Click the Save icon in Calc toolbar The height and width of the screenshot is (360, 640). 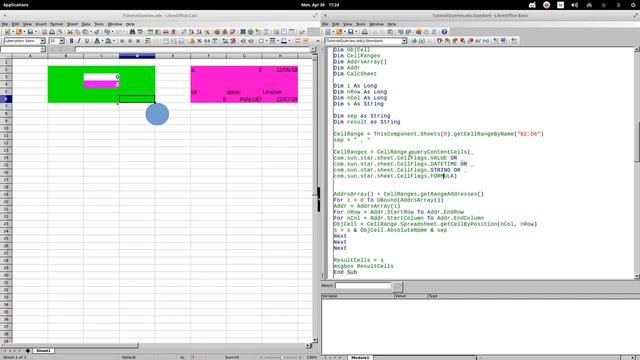tap(30, 32)
